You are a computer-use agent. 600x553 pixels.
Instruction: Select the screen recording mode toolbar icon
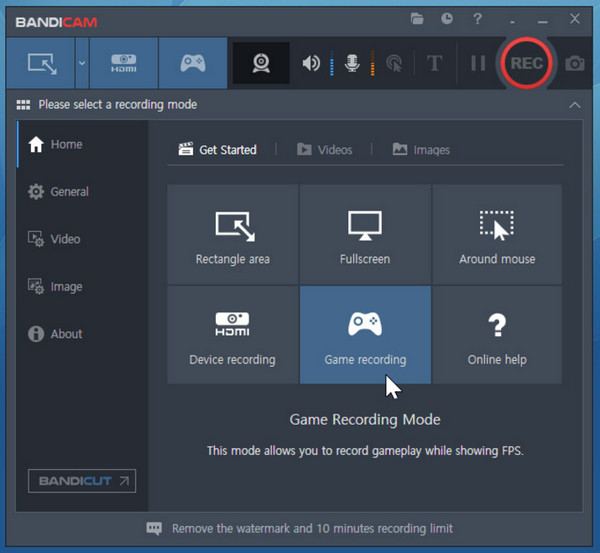coord(41,63)
